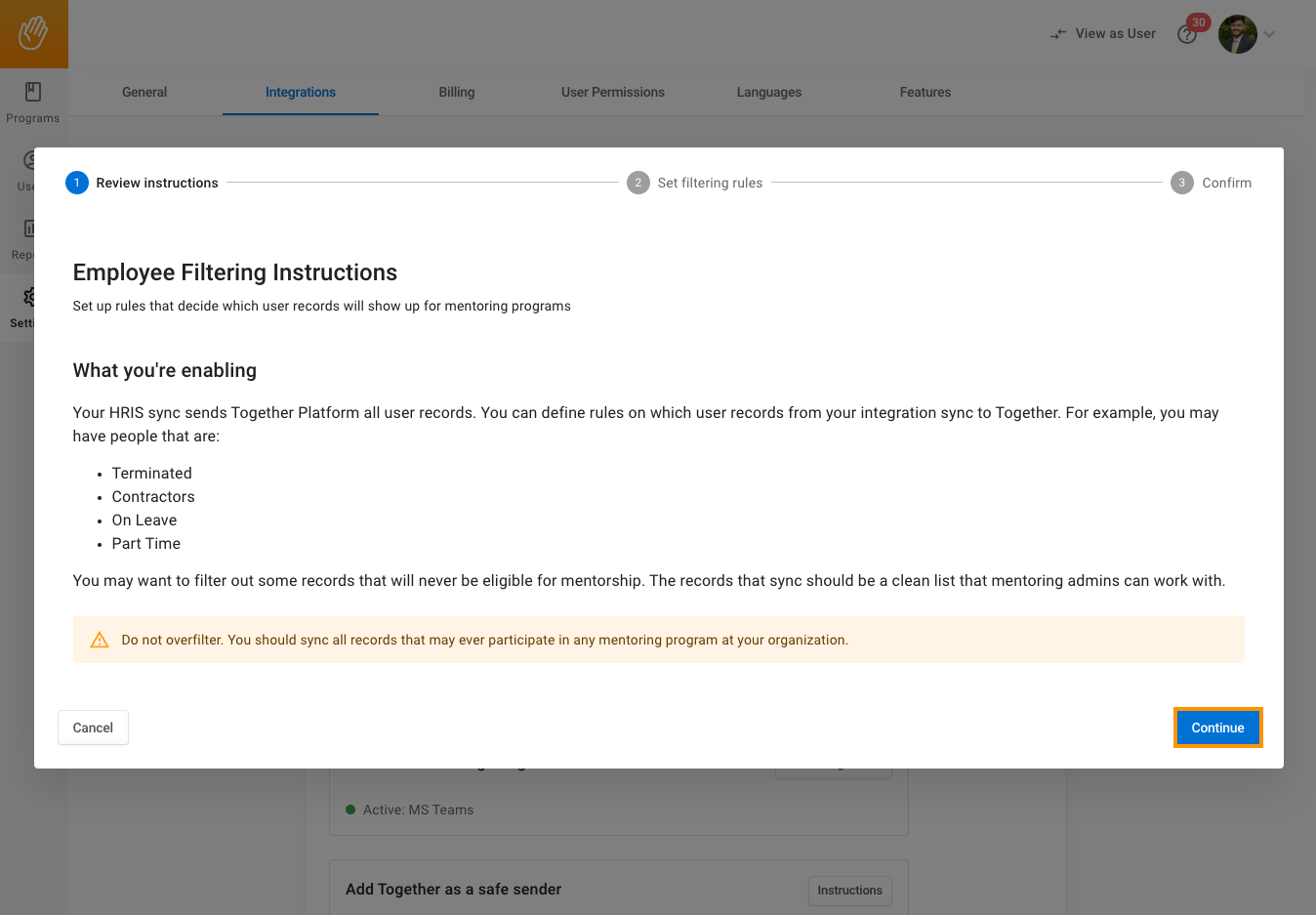Screen dimensions: 1316x915
Task: Cancel the employee filtering dialog
Action: pyautogui.click(x=93, y=728)
